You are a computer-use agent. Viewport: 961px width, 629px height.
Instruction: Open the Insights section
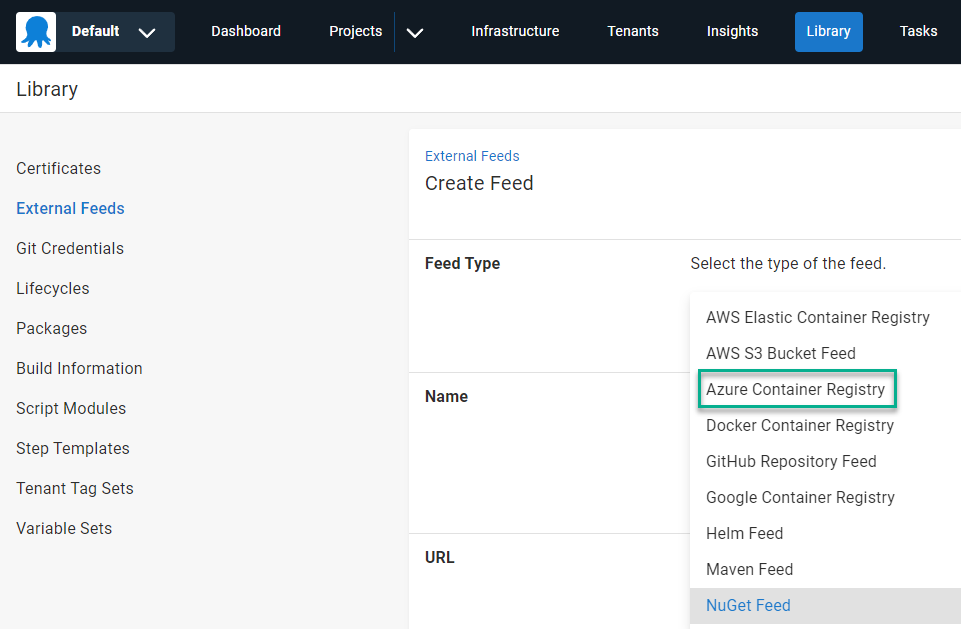tap(732, 31)
